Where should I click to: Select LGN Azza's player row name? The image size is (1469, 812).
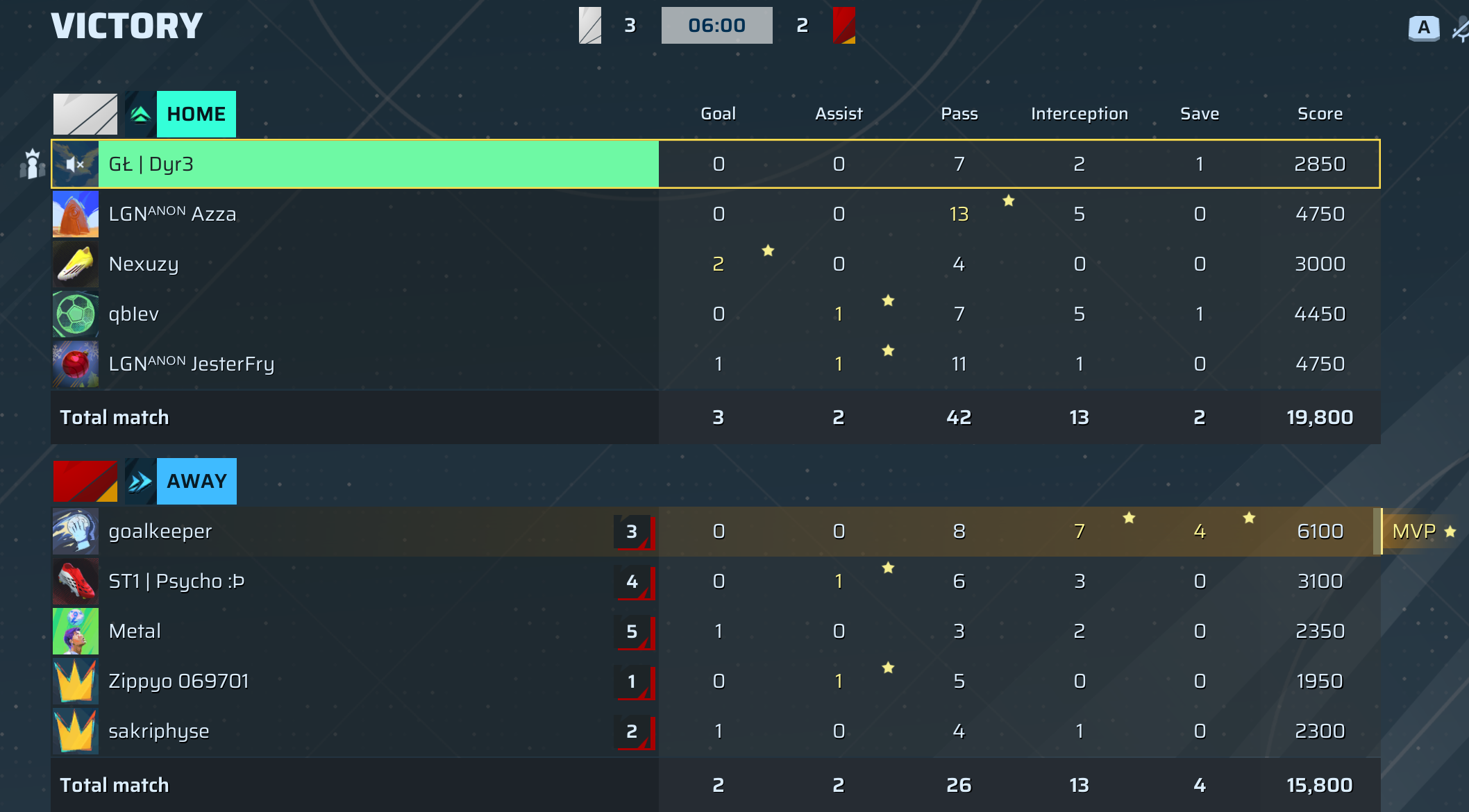coord(172,214)
